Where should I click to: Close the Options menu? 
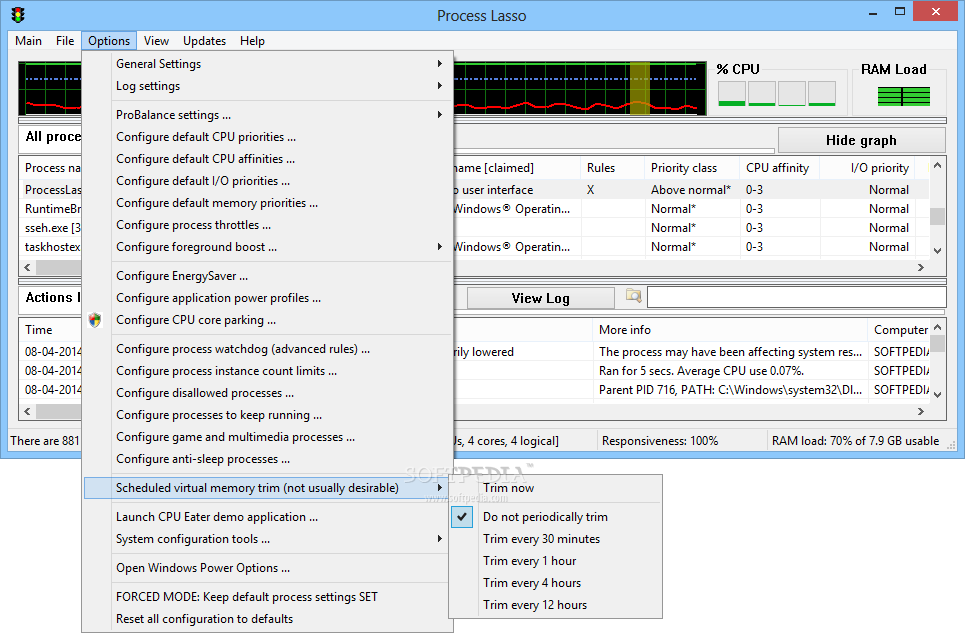(109, 41)
